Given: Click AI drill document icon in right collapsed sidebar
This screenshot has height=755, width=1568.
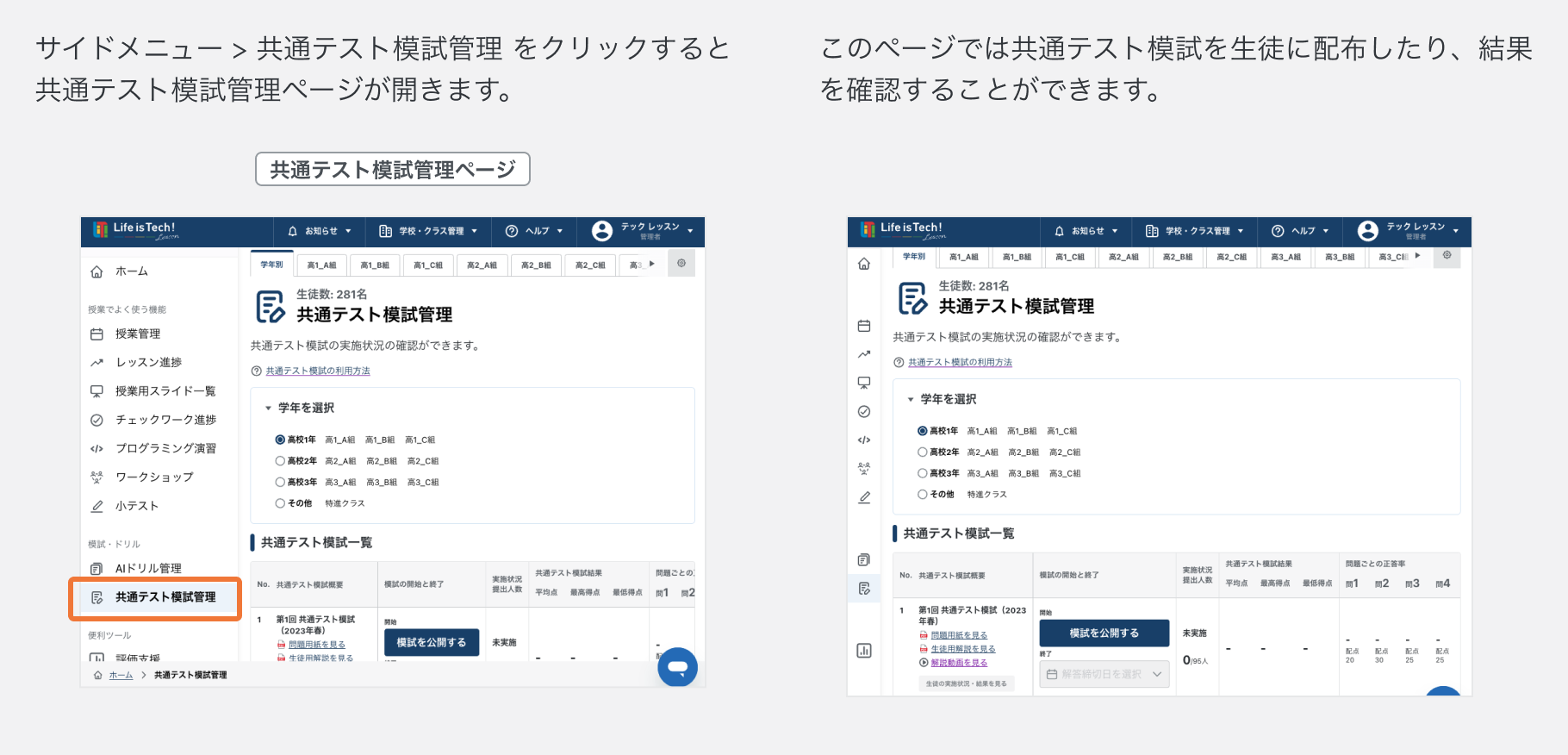Looking at the screenshot, I should [864, 560].
